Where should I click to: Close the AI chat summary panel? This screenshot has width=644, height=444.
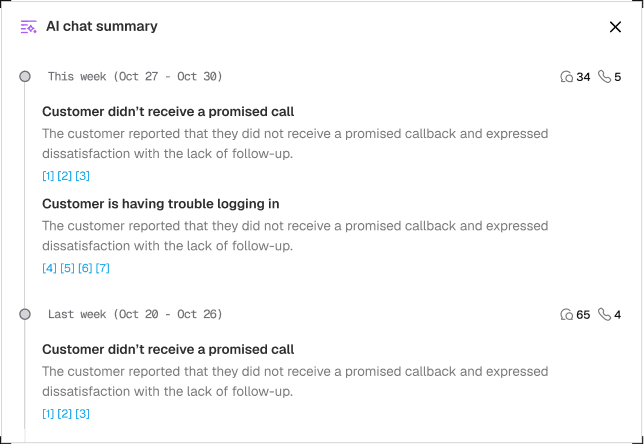(x=615, y=27)
